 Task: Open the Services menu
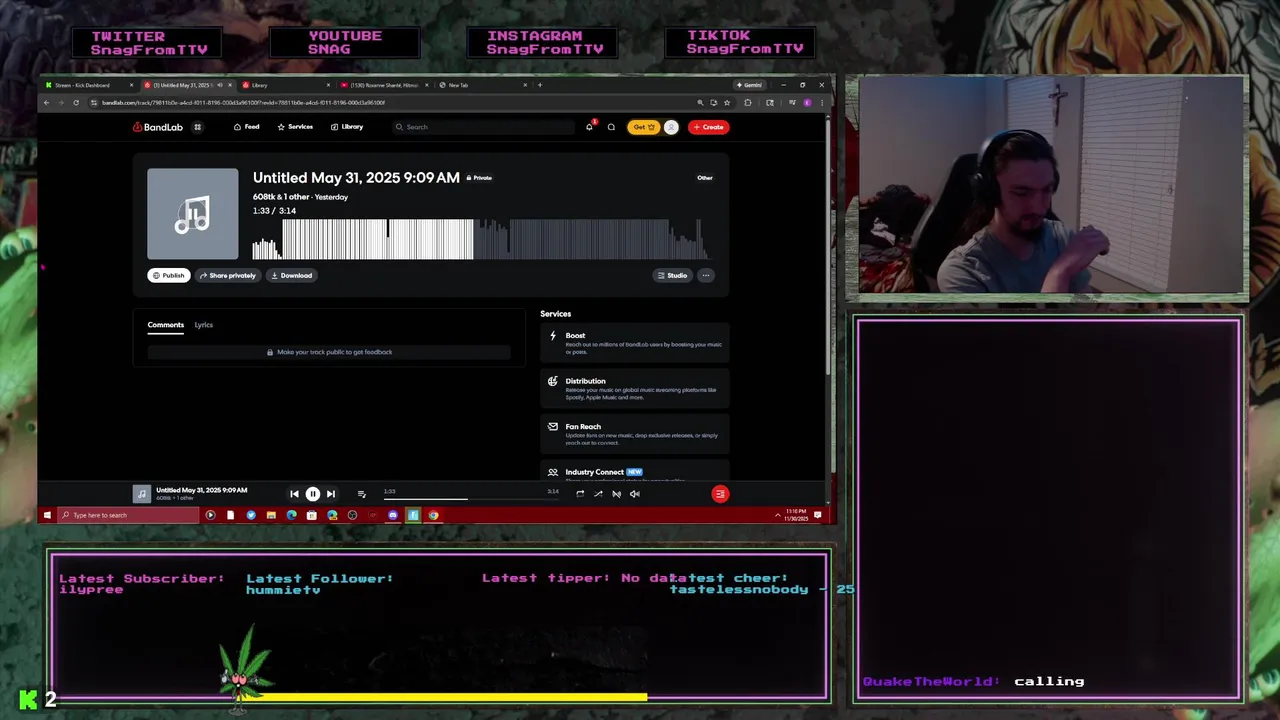tap(295, 127)
